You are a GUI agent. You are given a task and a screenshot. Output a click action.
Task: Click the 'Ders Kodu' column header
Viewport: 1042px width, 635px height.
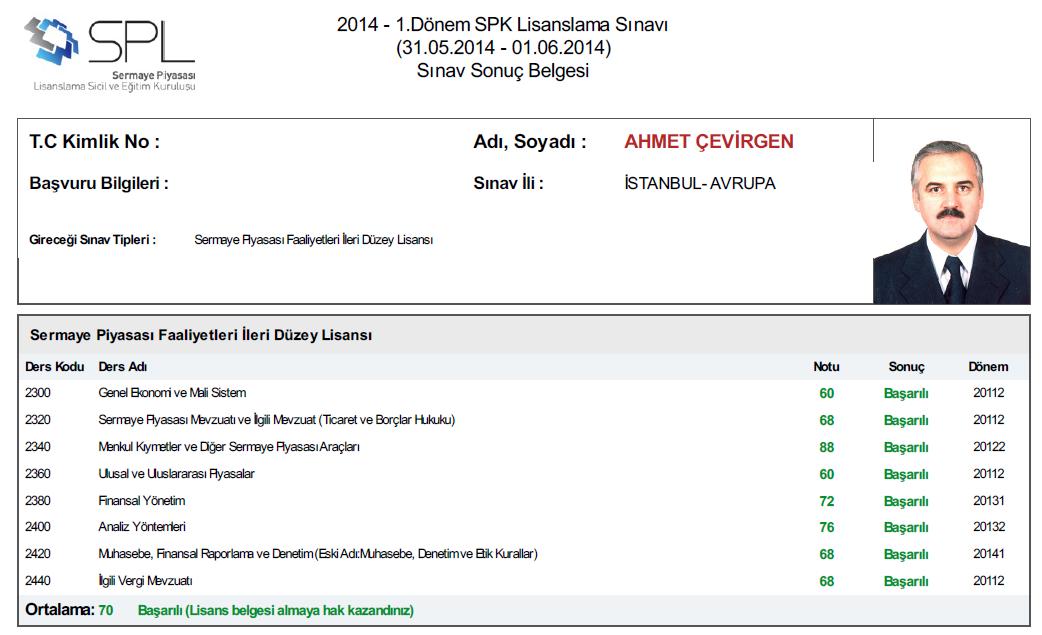click(54, 367)
